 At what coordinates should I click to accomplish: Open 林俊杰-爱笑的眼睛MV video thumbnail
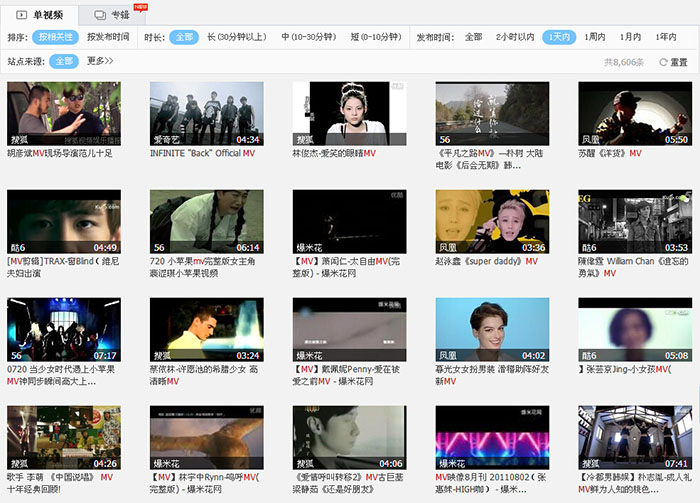349,114
